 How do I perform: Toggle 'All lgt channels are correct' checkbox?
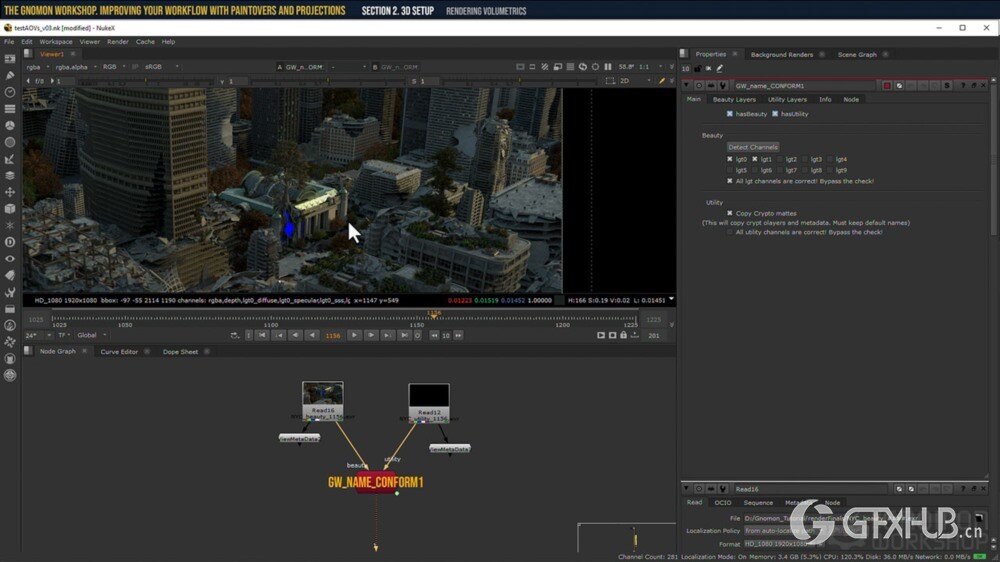pyautogui.click(x=730, y=181)
